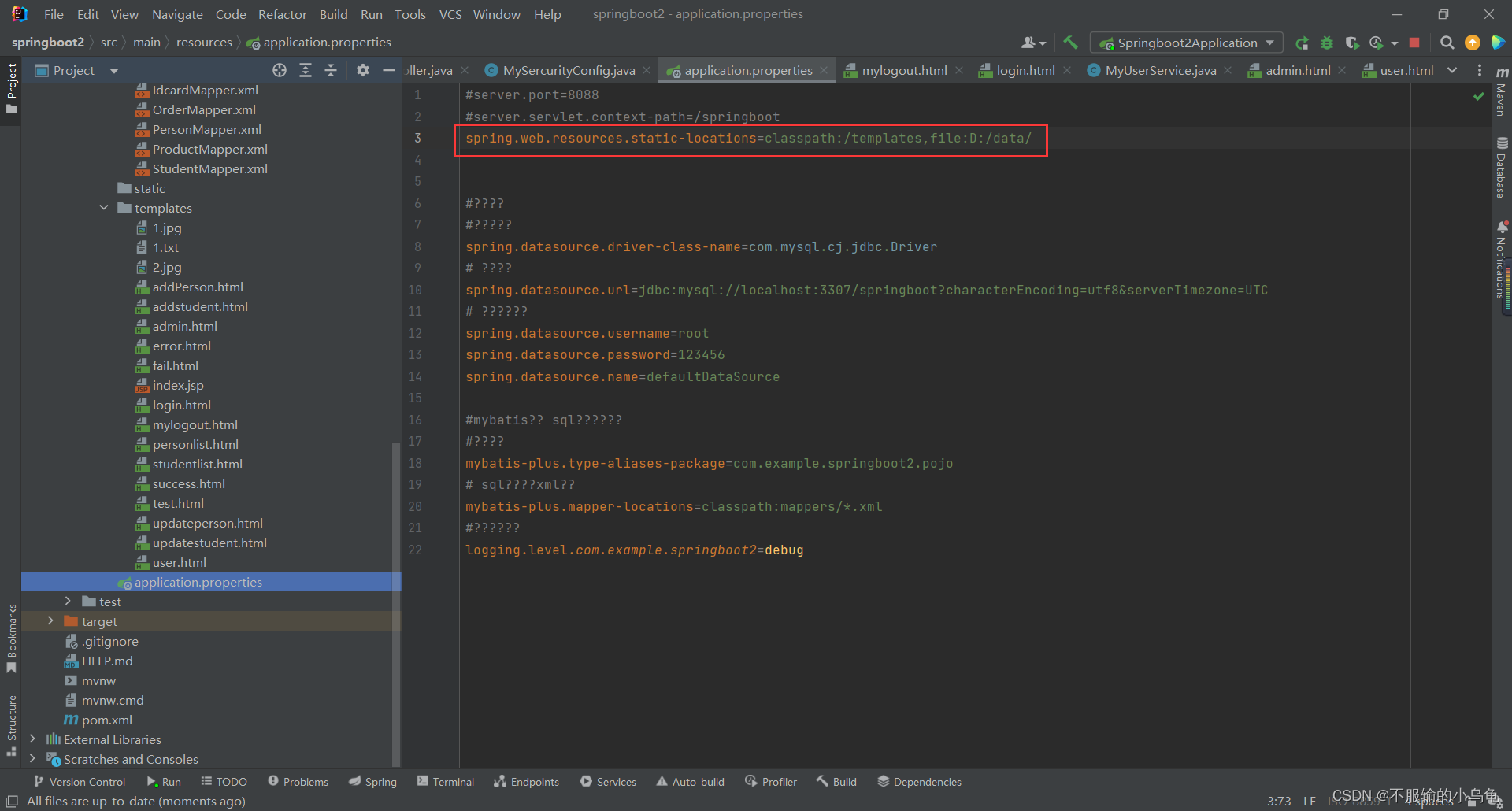1512x811 pixels.
Task: Open Search Everywhere magnifier icon
Action: coord(1447,43)
